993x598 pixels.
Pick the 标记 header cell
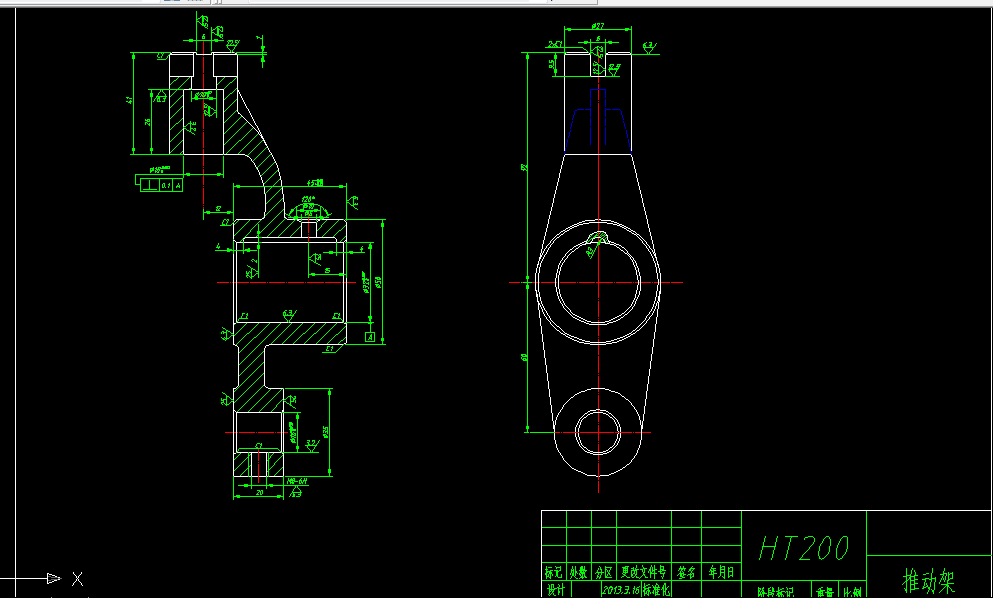[553, 572]
